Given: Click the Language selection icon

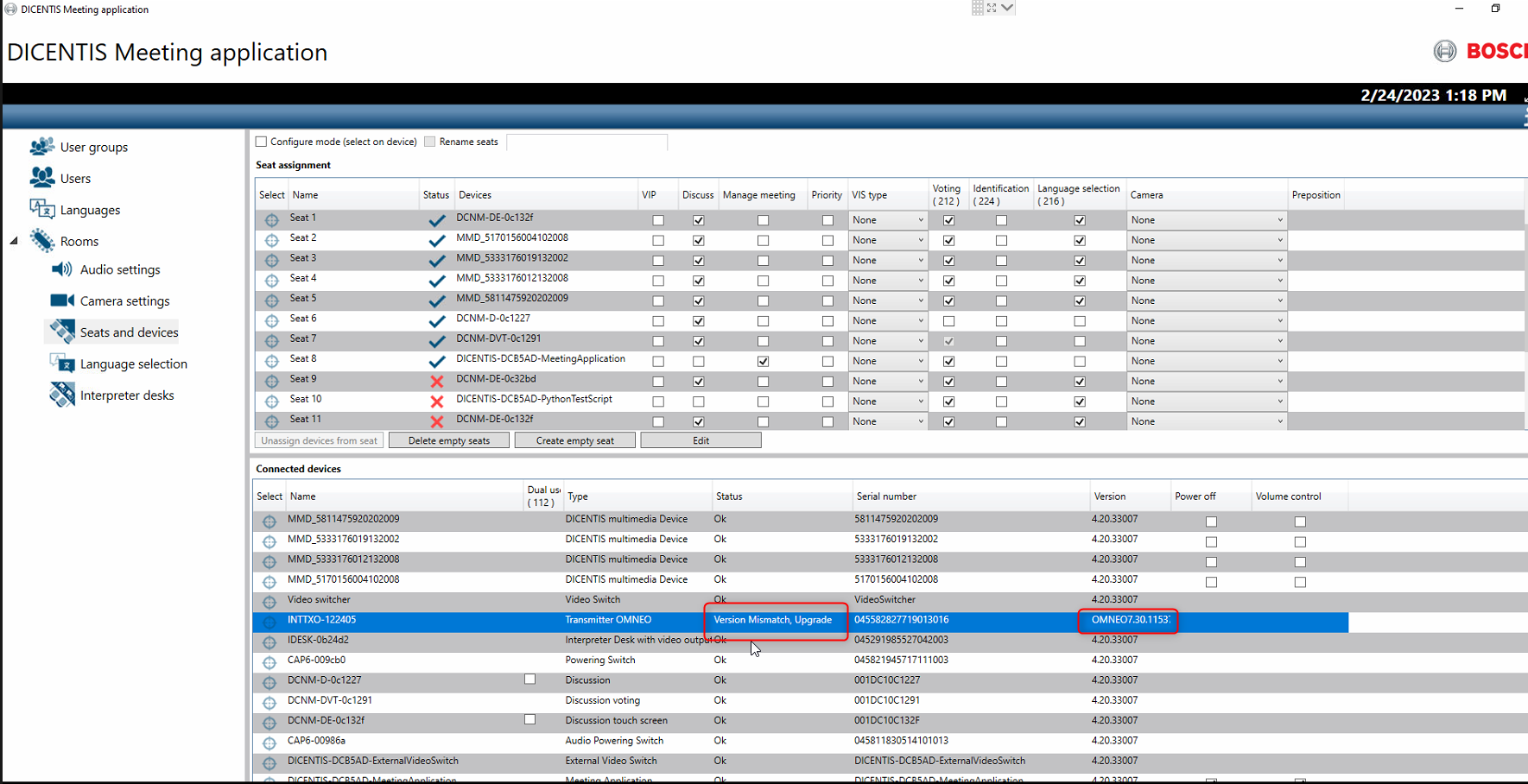Looking at the screenshot, I should (x=62, y=364).
